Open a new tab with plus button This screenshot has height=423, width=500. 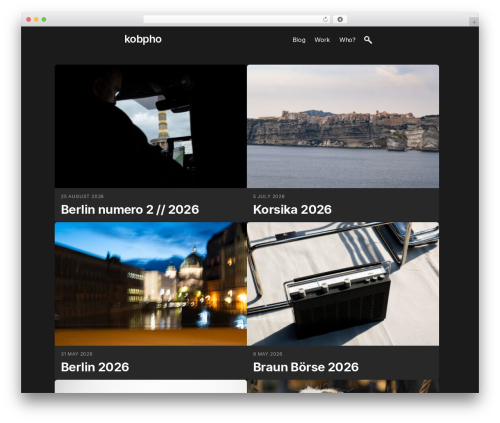pyautogui.click(x=474, y=22)
